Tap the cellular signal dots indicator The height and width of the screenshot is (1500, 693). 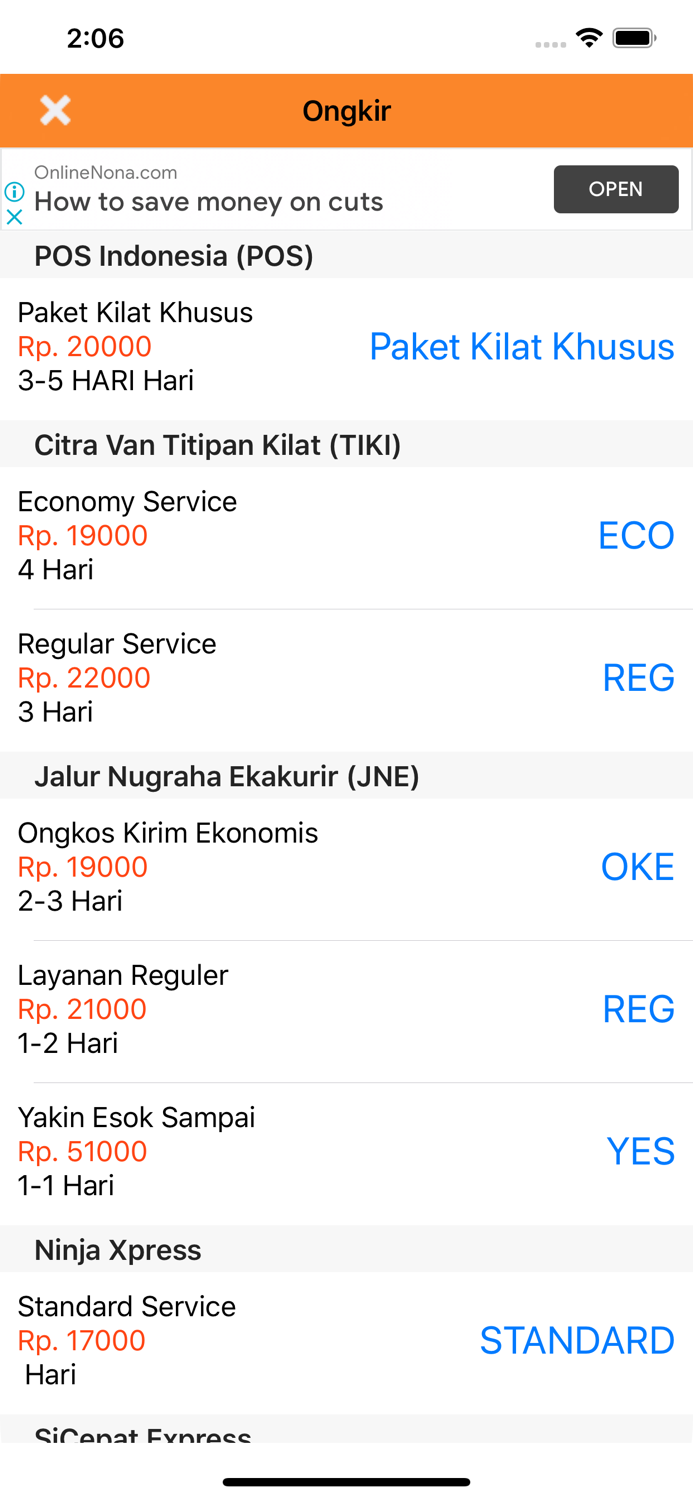click(x=550, y=43)
